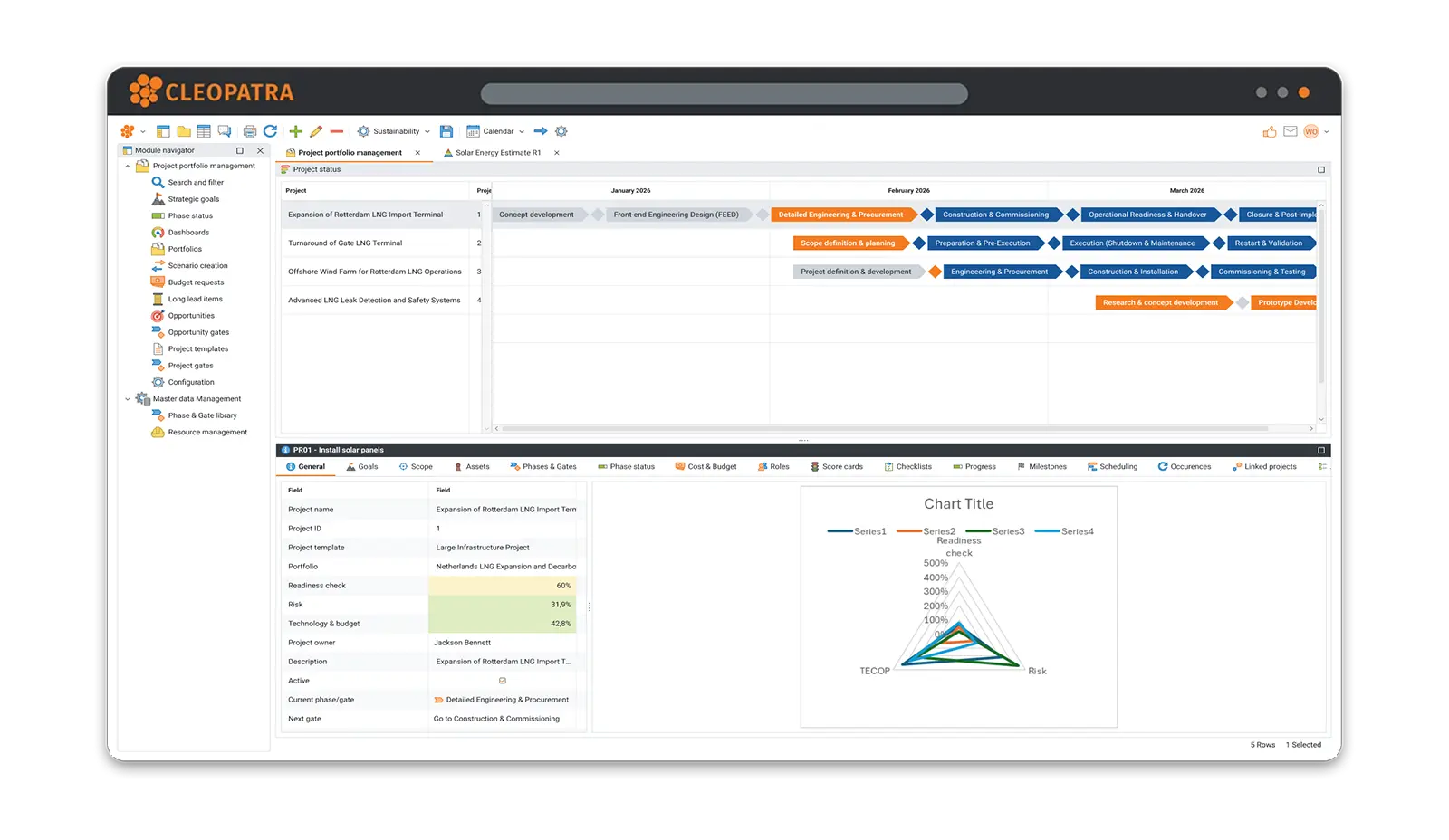Click the blue floppy disk save icon

[x=446, y=131]
